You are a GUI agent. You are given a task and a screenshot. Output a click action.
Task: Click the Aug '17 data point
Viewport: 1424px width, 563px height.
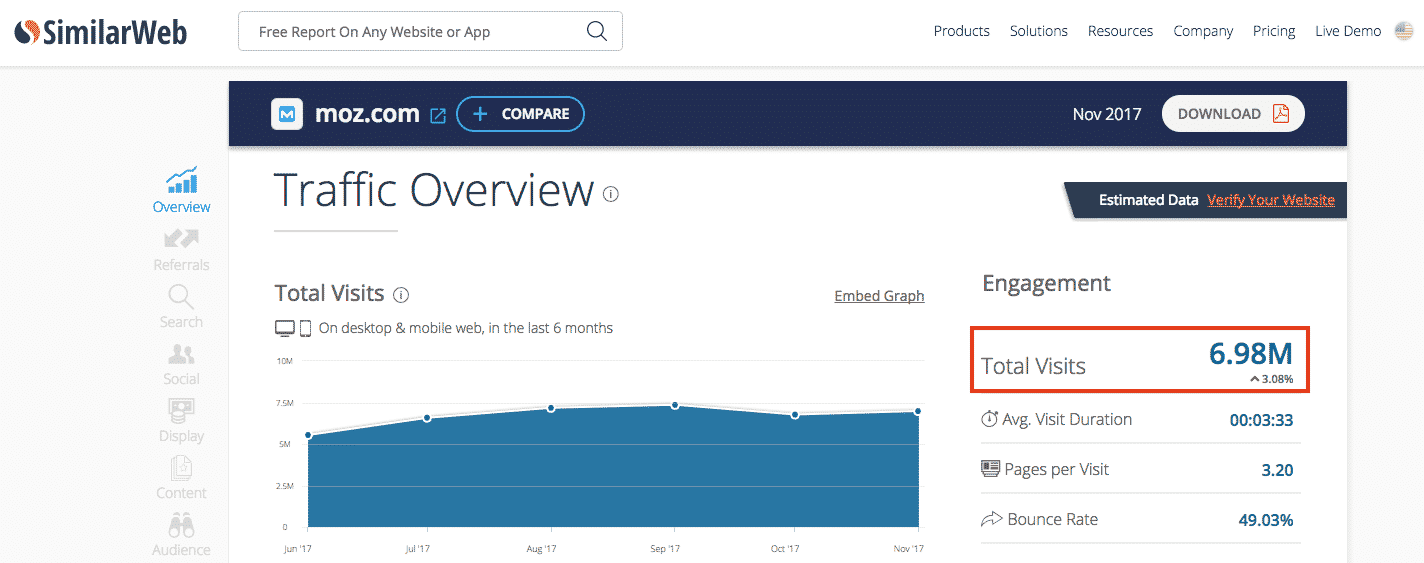[551, 408]
